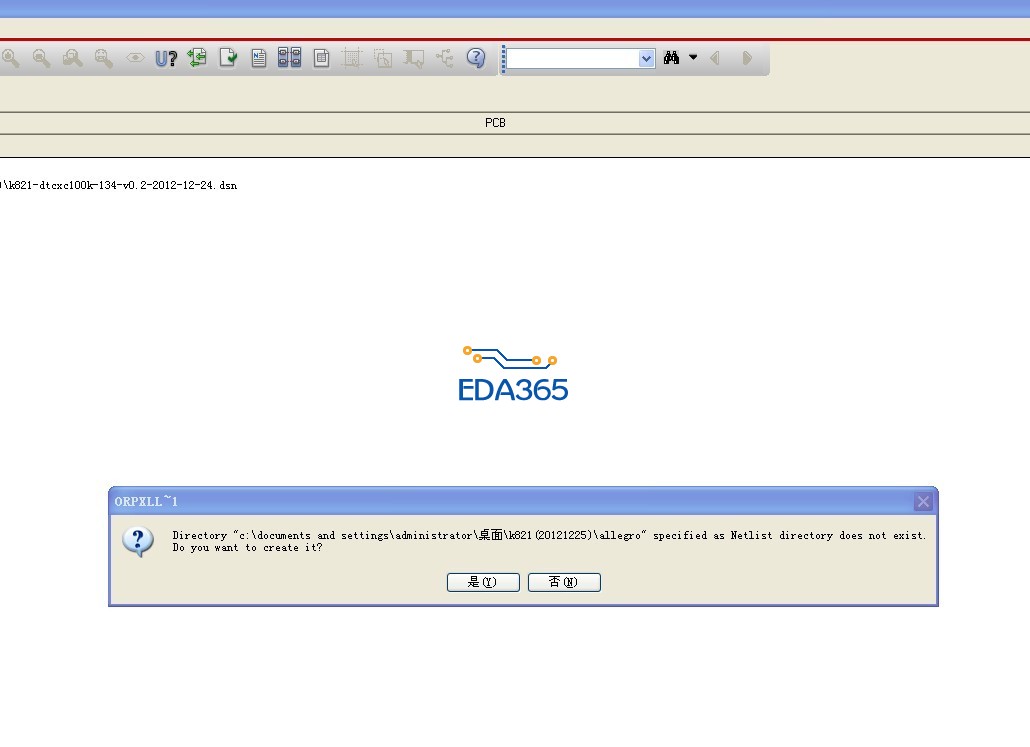
Task: Open the Back Annotate green arrows icon
Action: pyautogui.click(x=197, y=58)
